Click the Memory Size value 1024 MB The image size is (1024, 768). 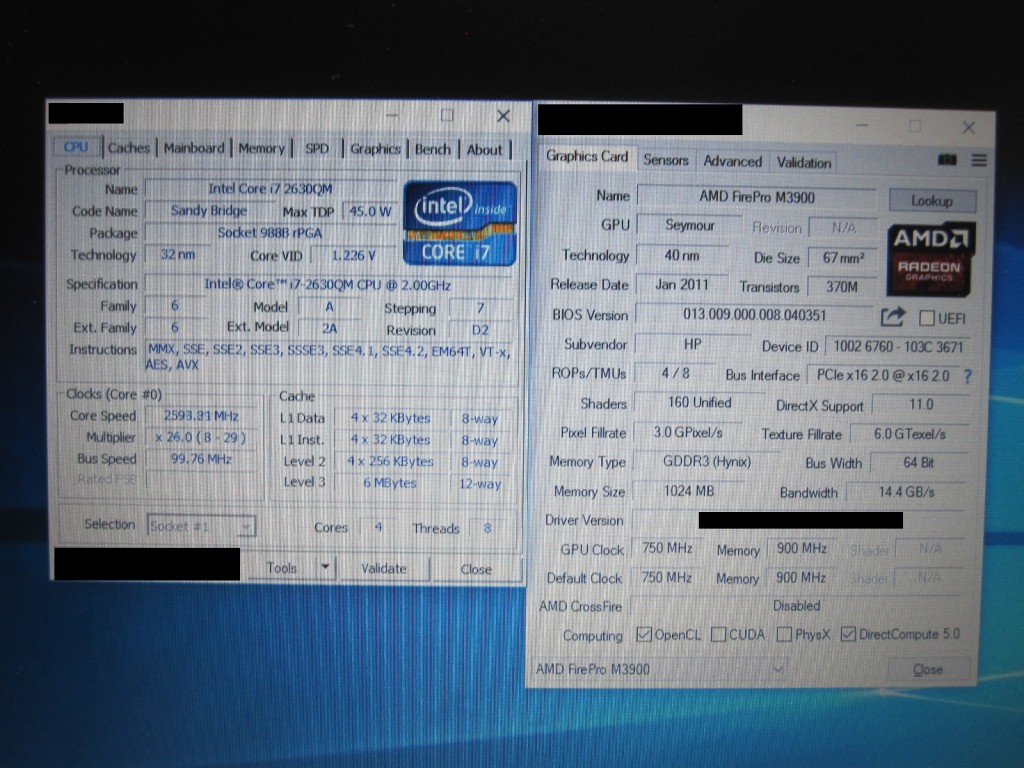click(689, 491)
